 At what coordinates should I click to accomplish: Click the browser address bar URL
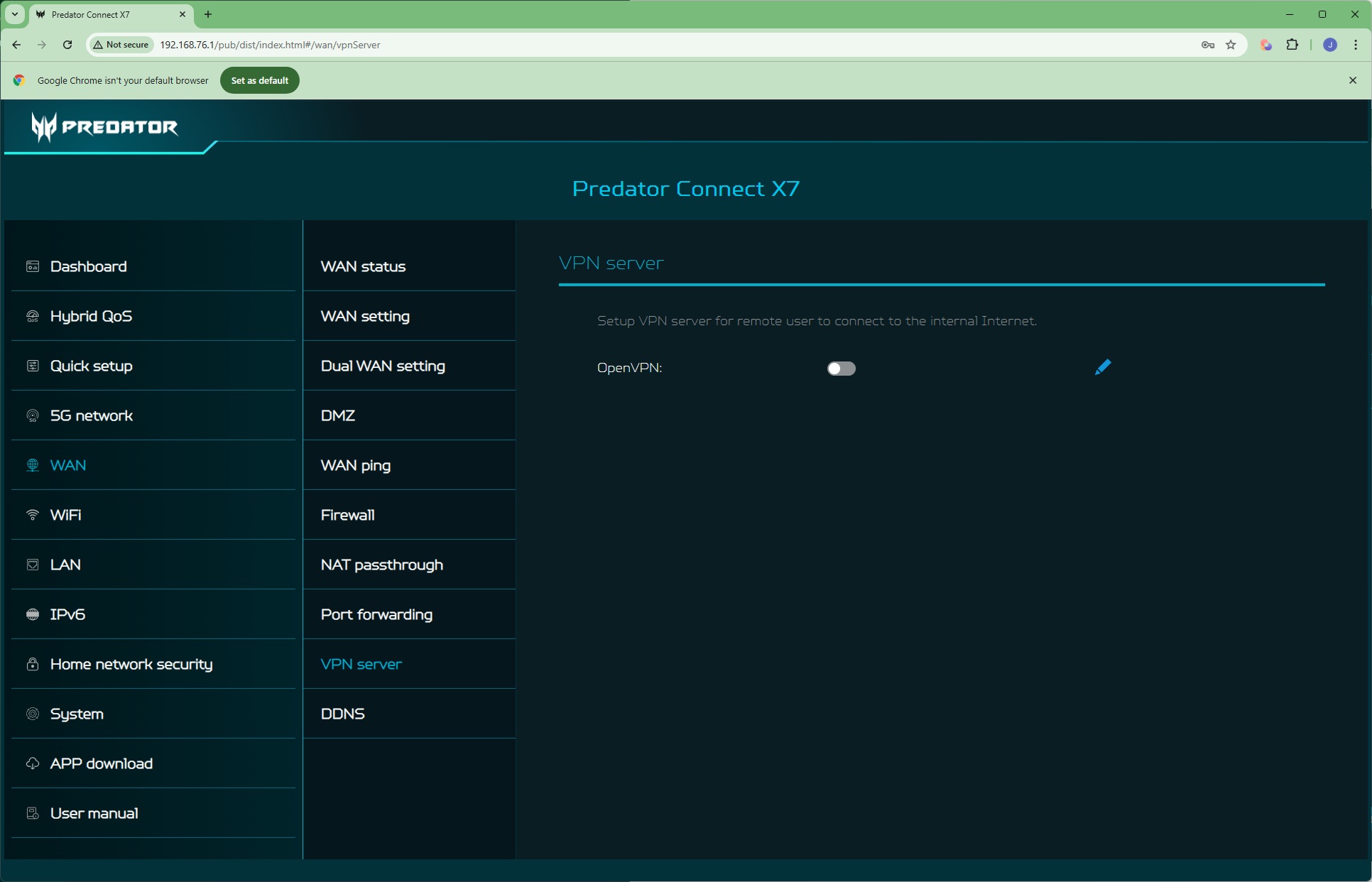(x=270, y=45)
